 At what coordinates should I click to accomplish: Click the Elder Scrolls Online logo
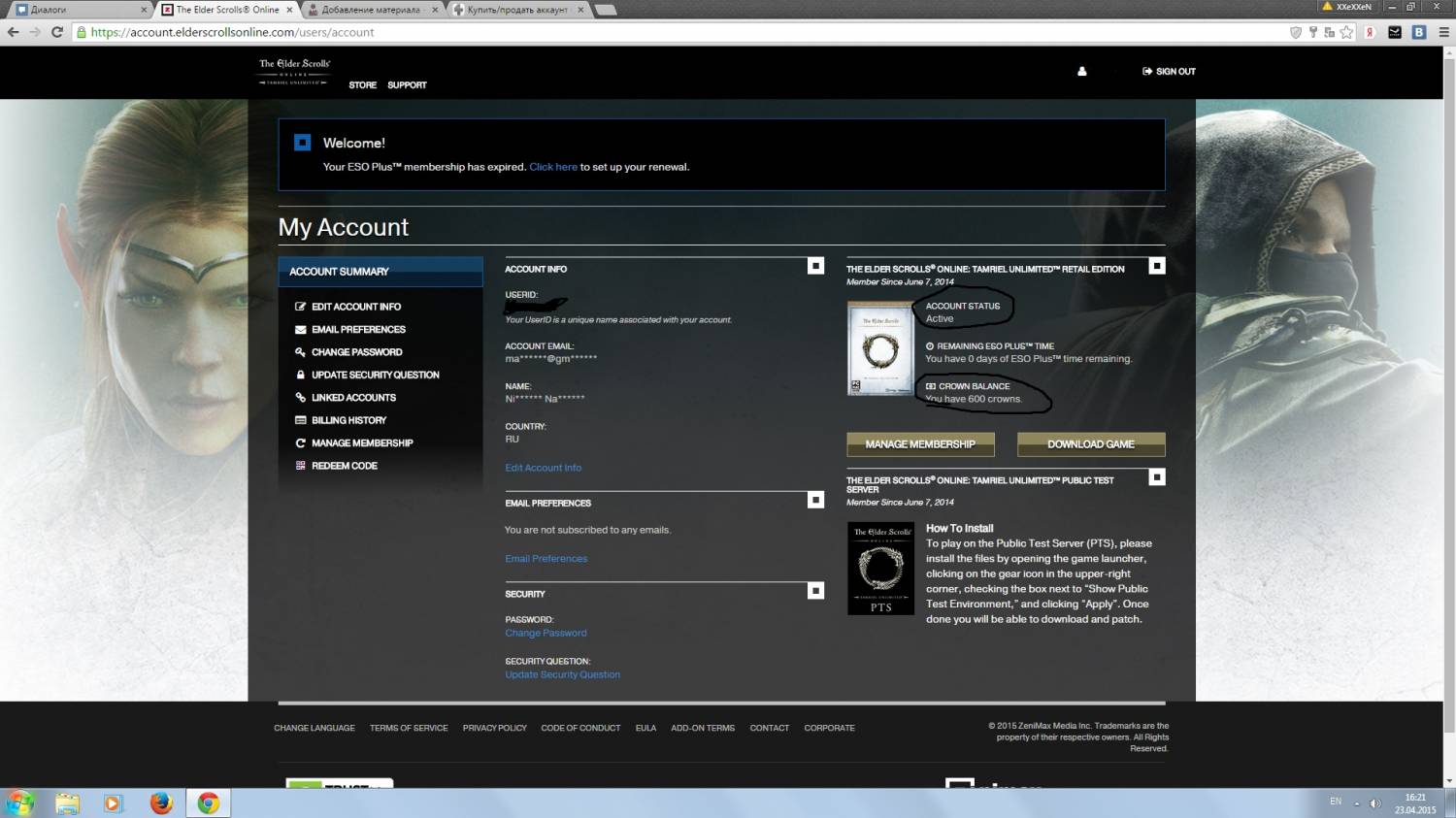coord(294,71)
